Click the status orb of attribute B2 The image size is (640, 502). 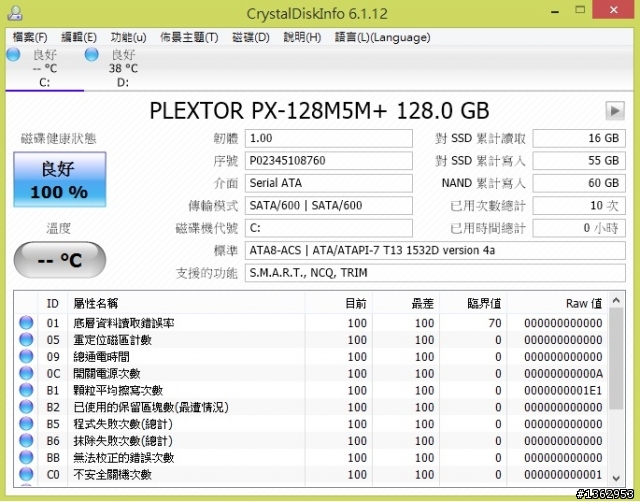click(x=26, y=407)
